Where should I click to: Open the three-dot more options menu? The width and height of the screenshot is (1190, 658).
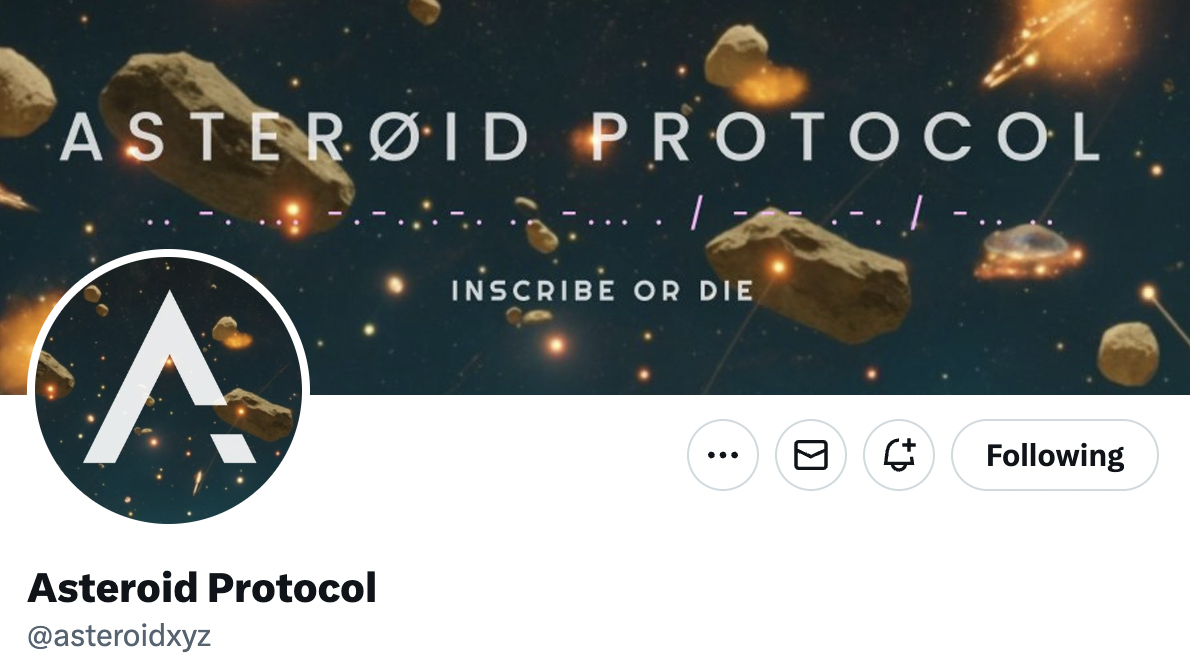pyautogui.click(x=722, y=455)
